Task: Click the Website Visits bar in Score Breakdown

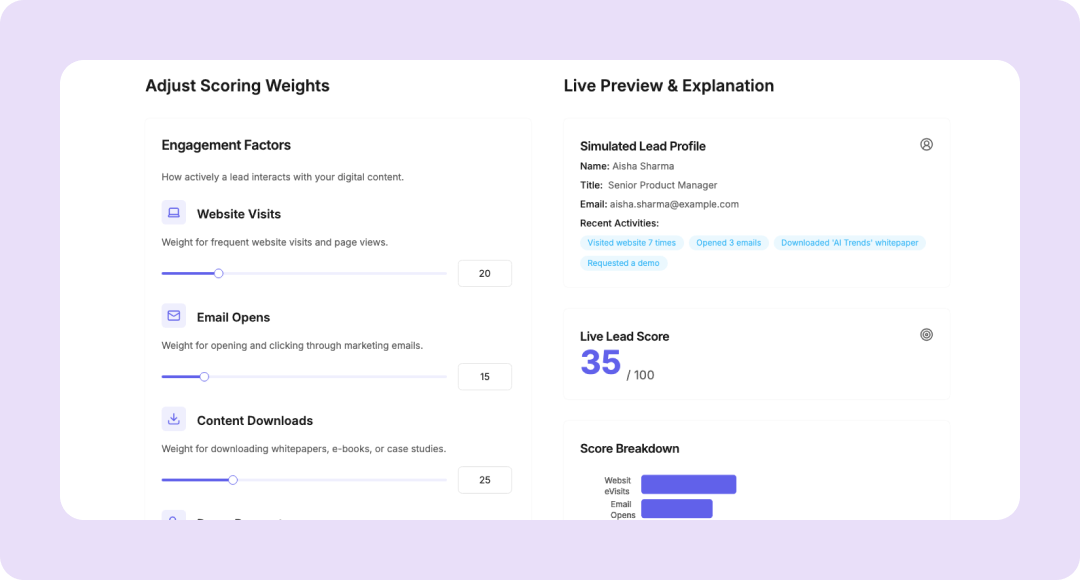Action: point(688,485)
